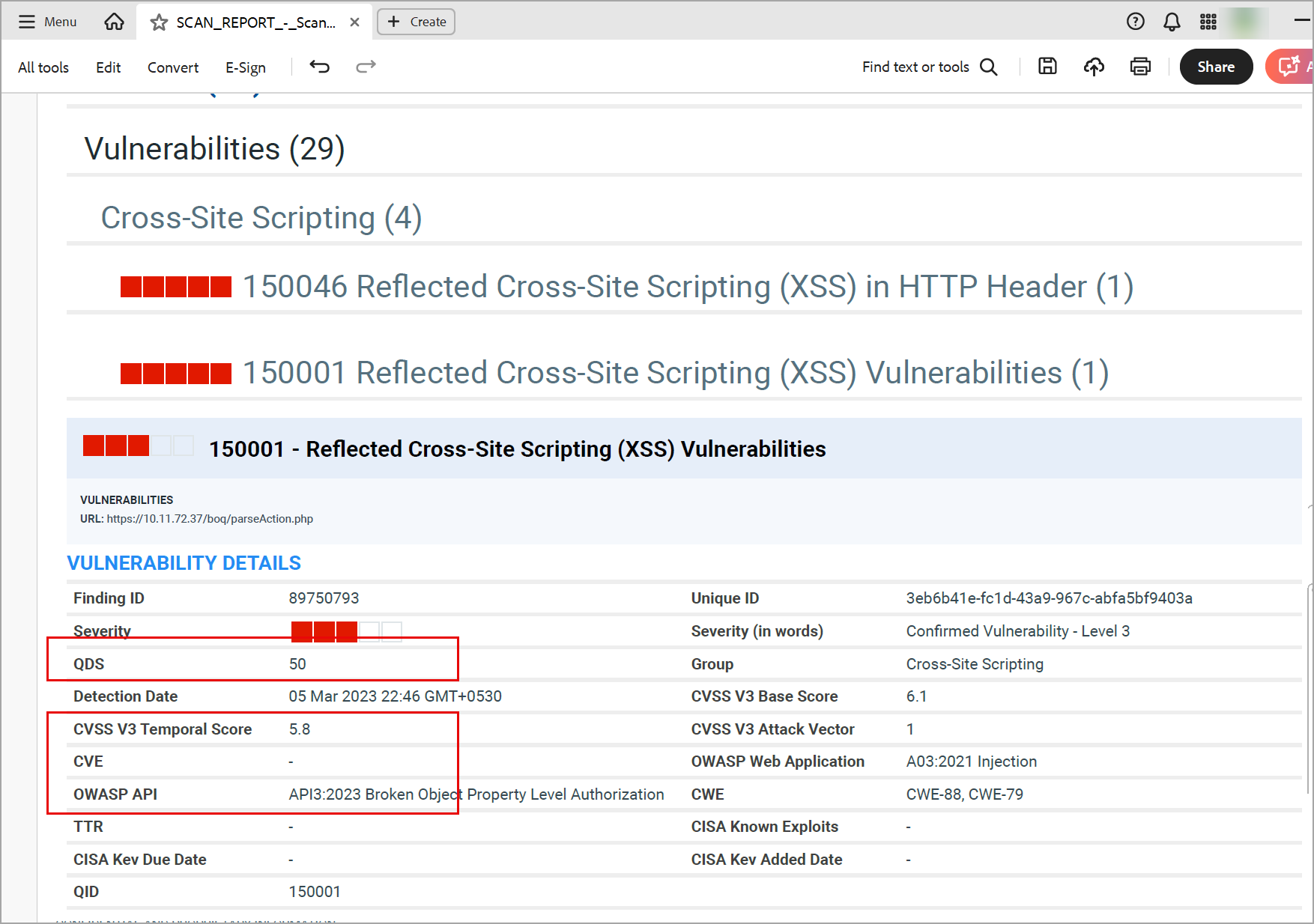Open the notifications bell
Viewport: 1314px width, 924px height.
(x=1171, y=22)
